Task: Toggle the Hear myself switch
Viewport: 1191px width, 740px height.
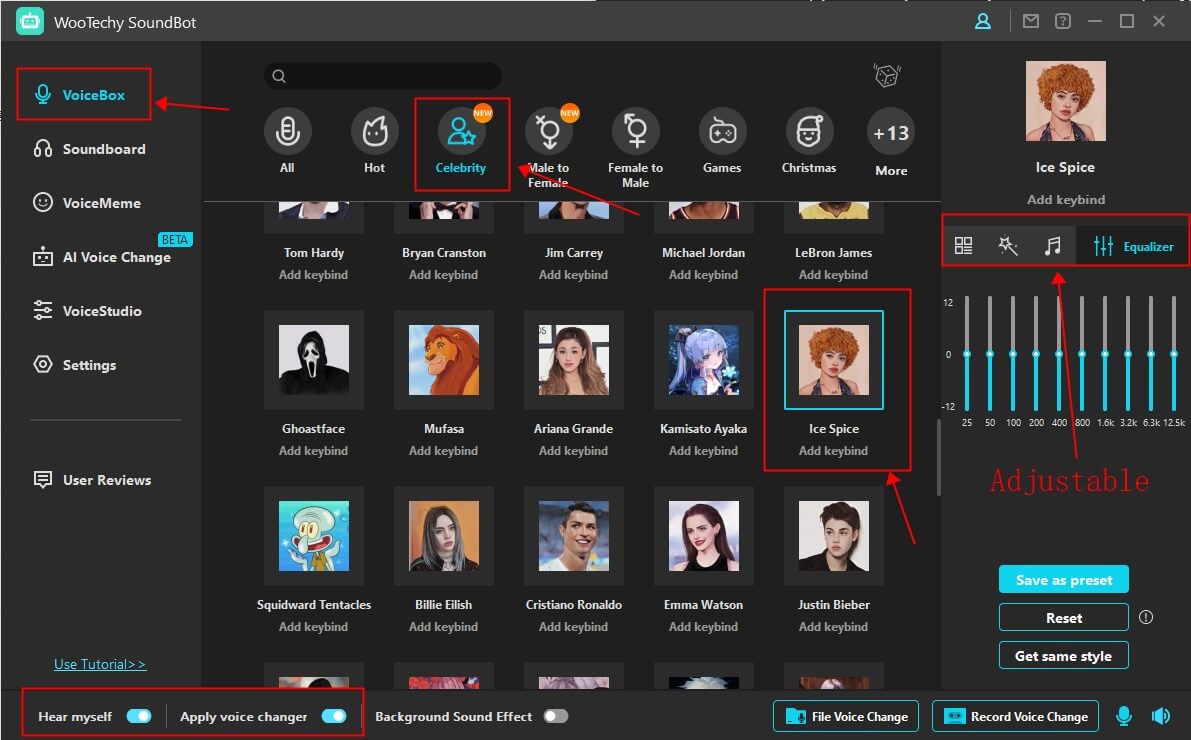Action: [x=139, y=716]
